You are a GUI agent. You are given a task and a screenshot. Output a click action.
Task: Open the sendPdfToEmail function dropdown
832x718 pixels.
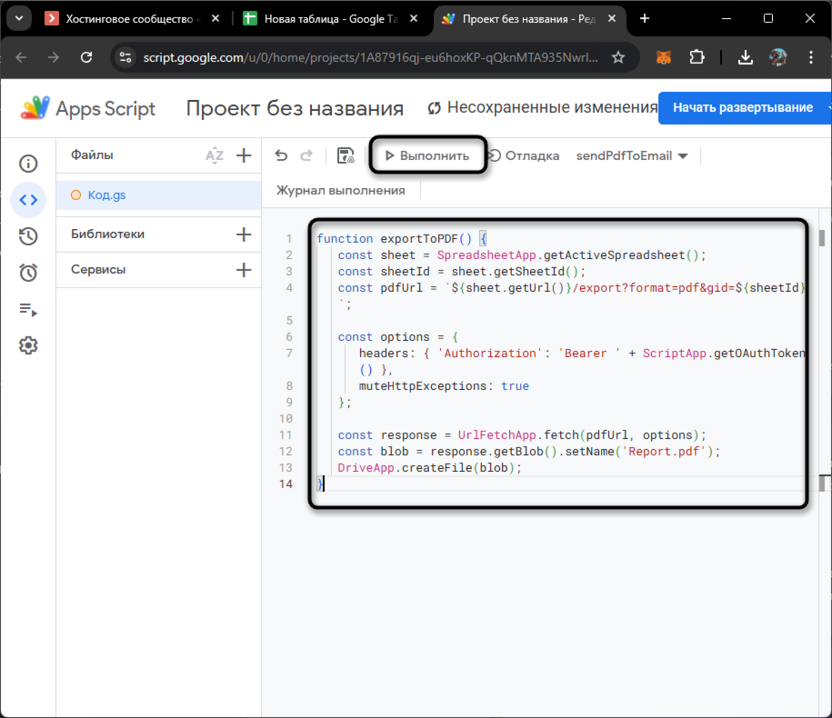632,156
